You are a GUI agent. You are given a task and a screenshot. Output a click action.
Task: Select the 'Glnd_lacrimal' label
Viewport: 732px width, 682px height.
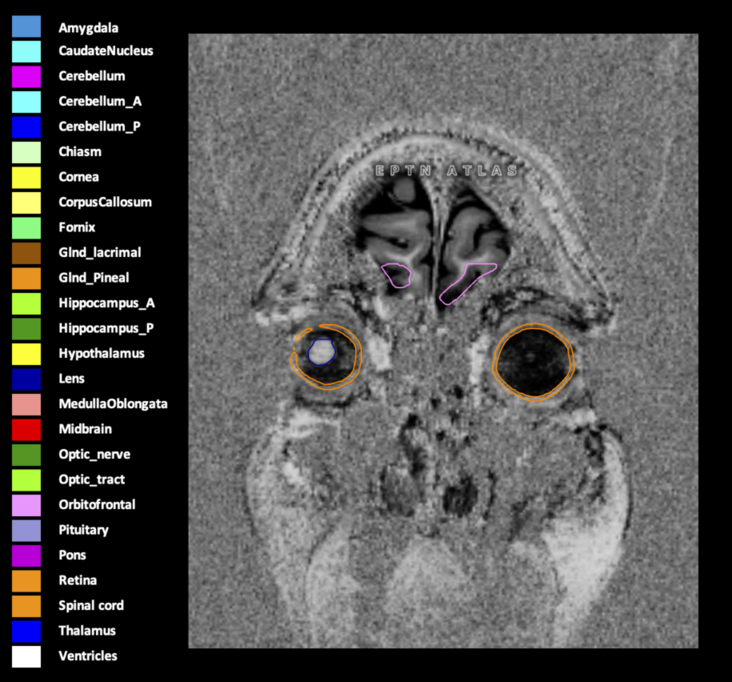100,253
